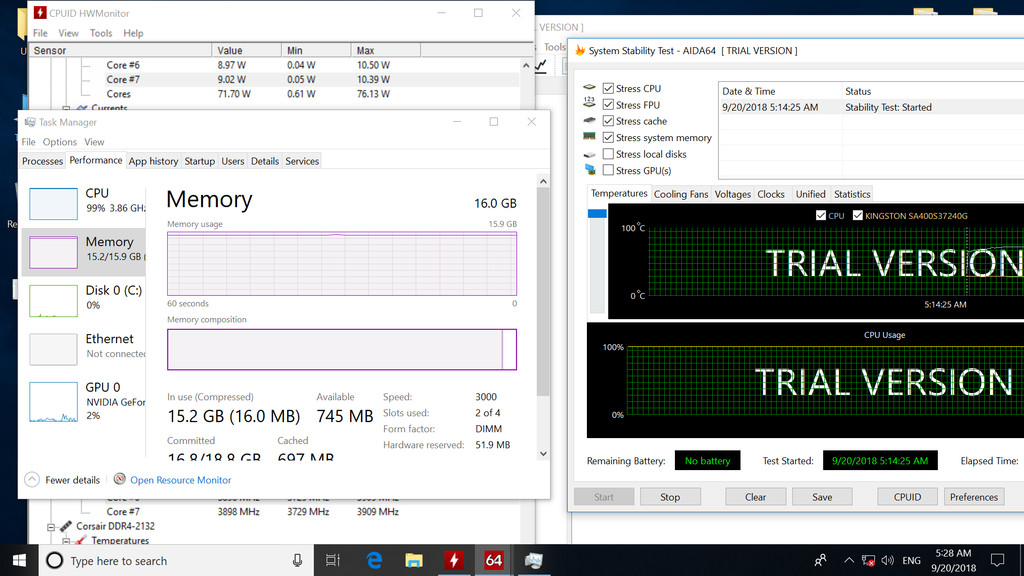Open File Explorer from taskbar
Viewport: 1024px width, 576px height.
pyautogui.click(x=414, y=560)
